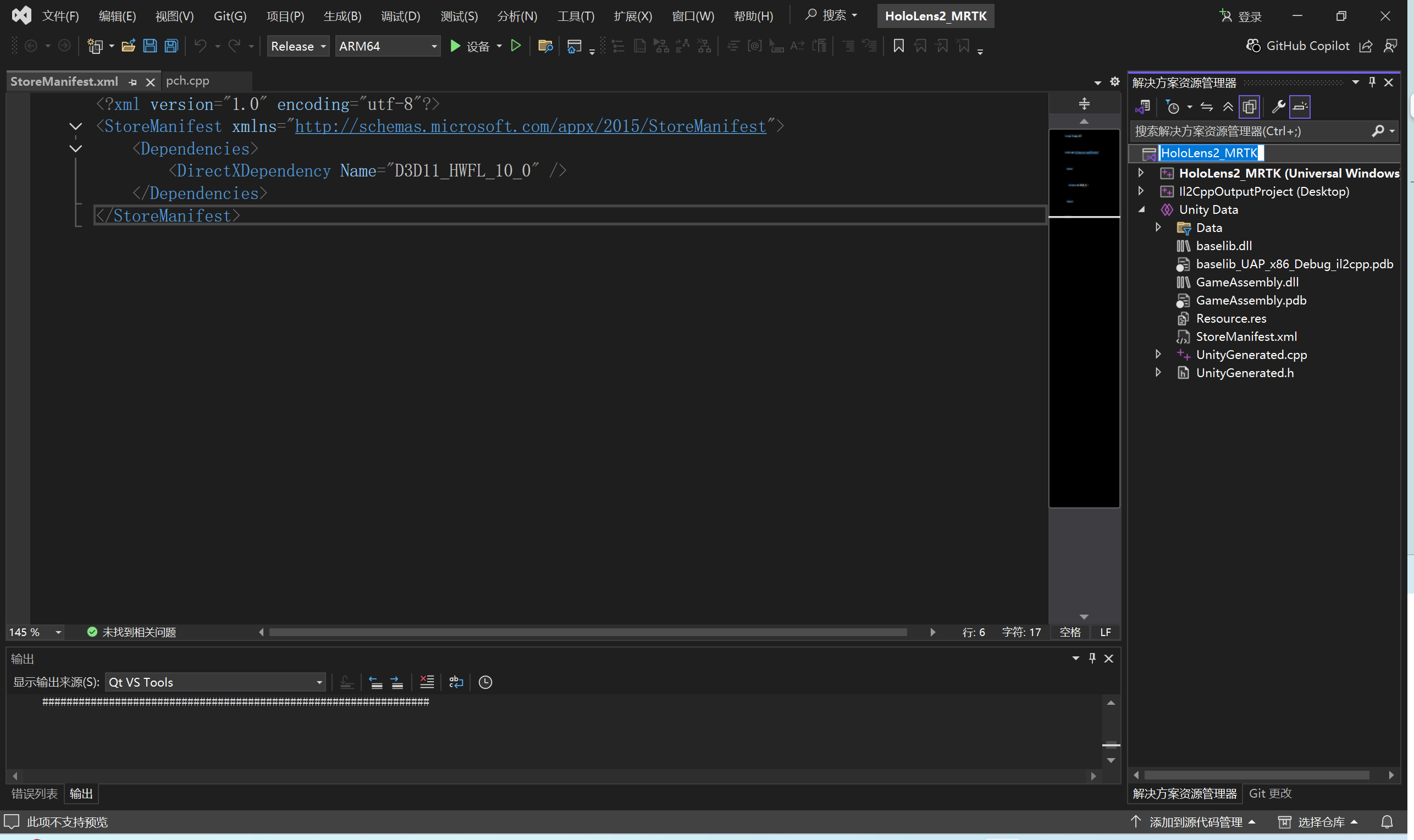Click Collapse All in Solution Explorer
The width and height of the screenshot is (1414, 840).
pyautogui.click(x=1228, y=107)
